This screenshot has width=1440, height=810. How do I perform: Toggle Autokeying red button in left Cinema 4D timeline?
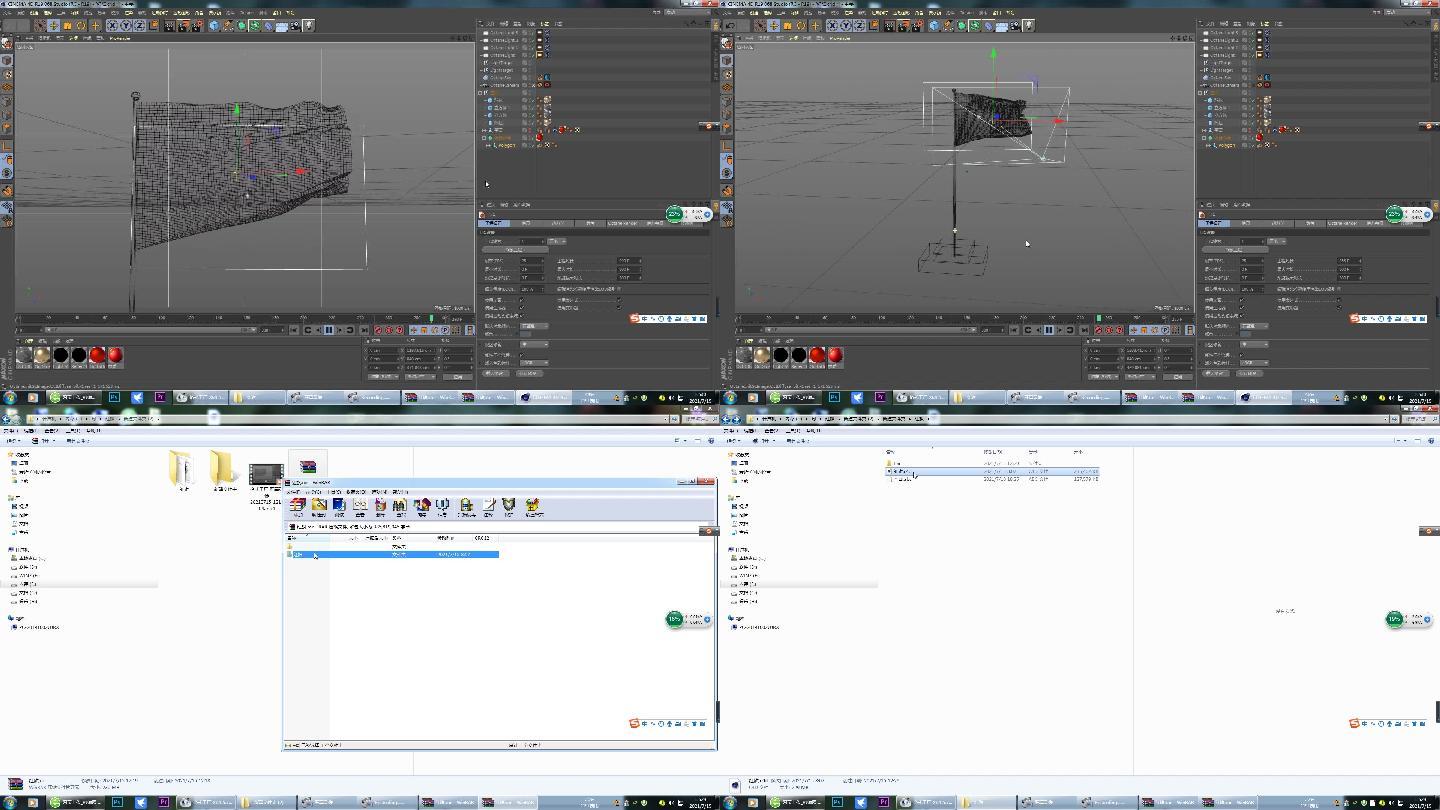click(389, 330)
